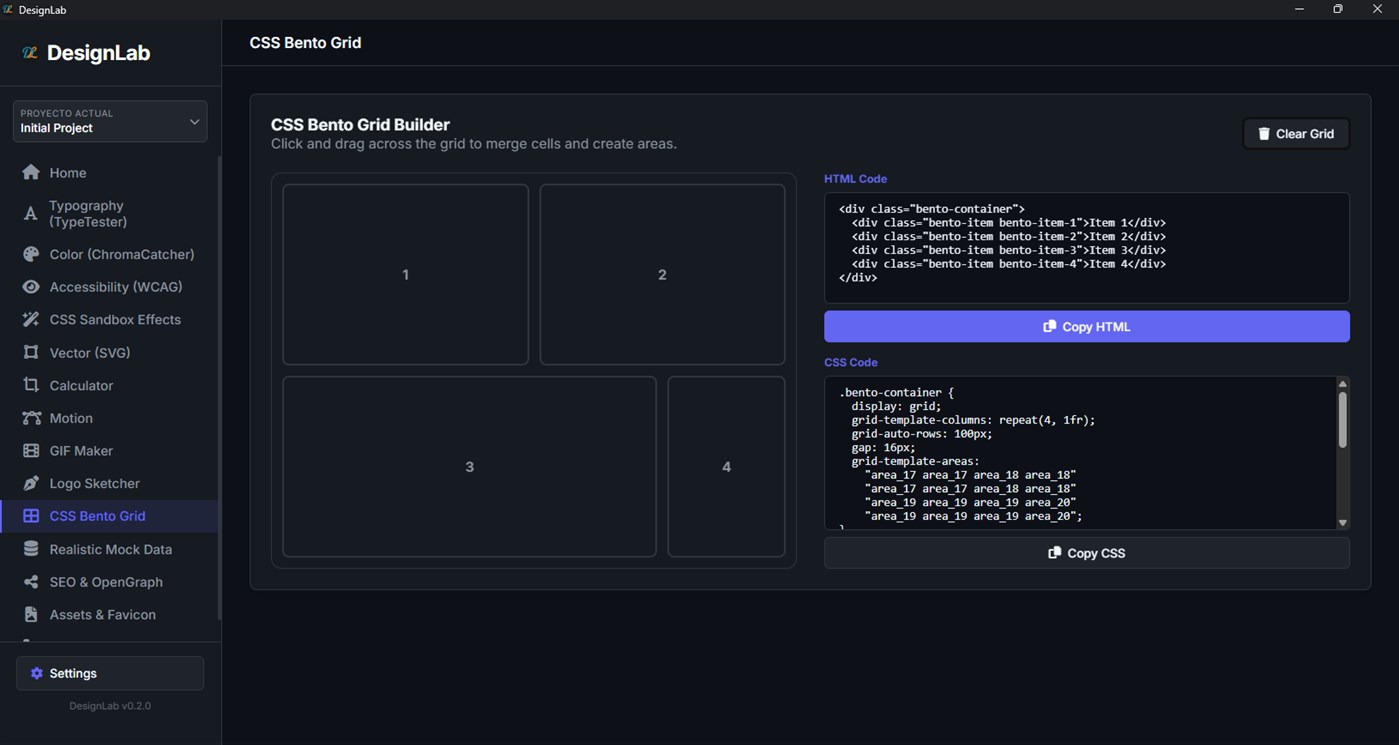Click the copy icon in Copy HTML
The image size is (1399, 745).
(x=1049, y=326)
